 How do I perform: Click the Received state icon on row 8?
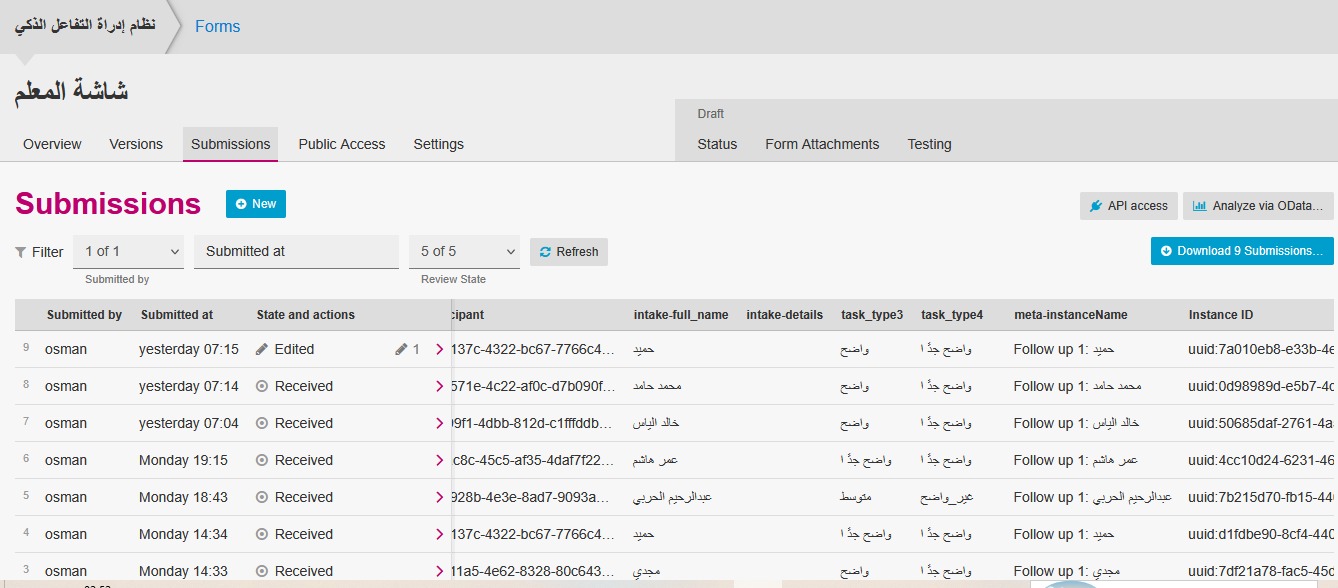(262, 386)
